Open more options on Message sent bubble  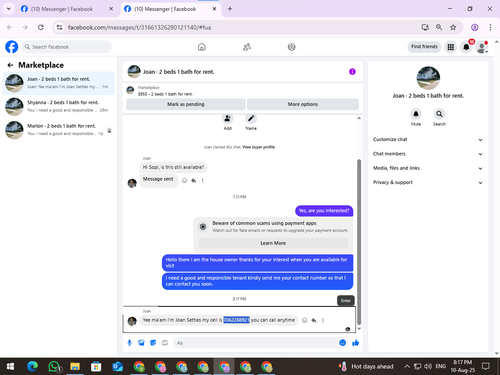coord(203,181)
